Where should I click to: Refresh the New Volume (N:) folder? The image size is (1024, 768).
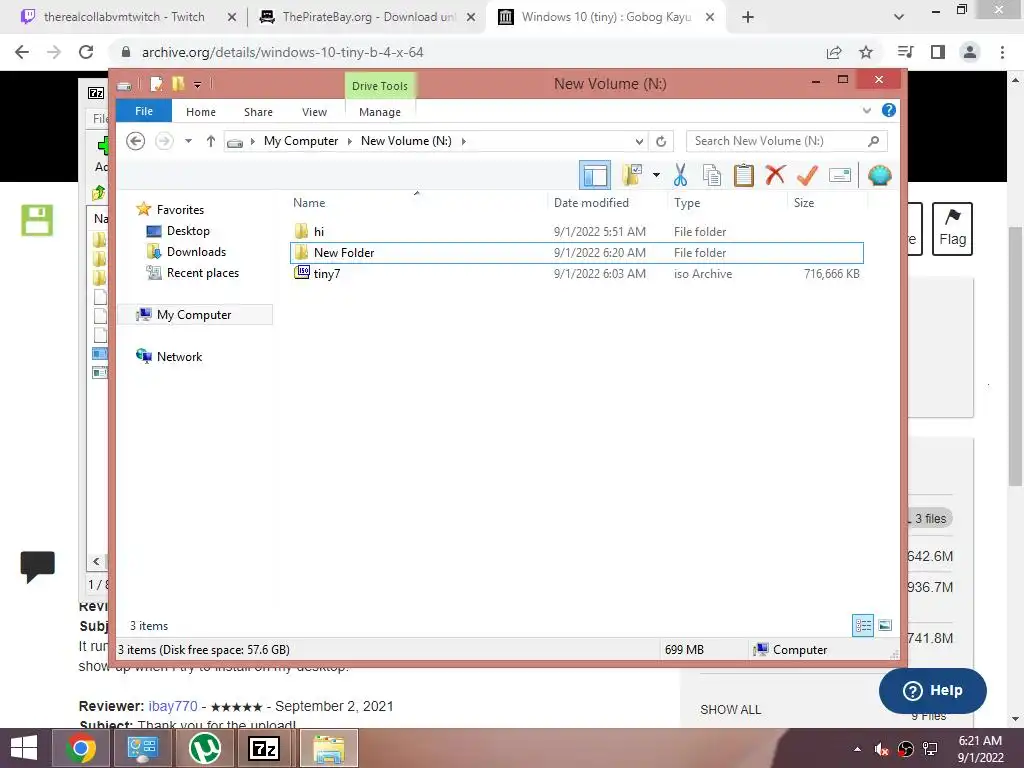click(661, 141)
